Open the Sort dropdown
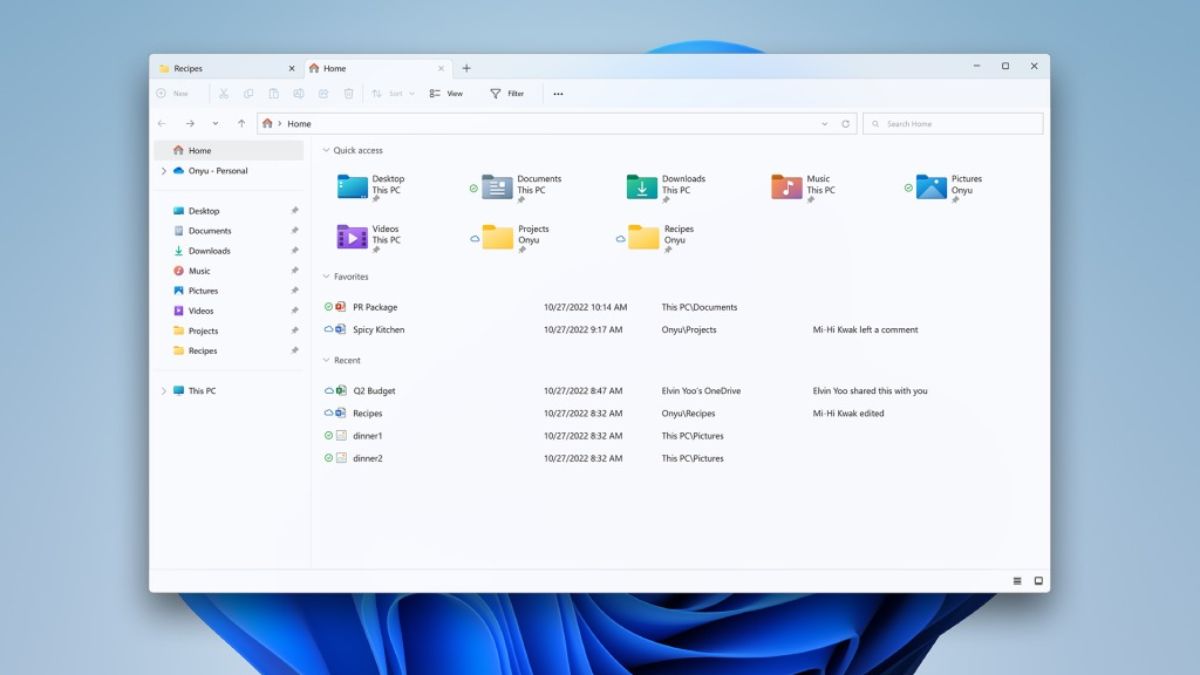1200x675 pixels. pyautogui.click(x=392, y=93)
